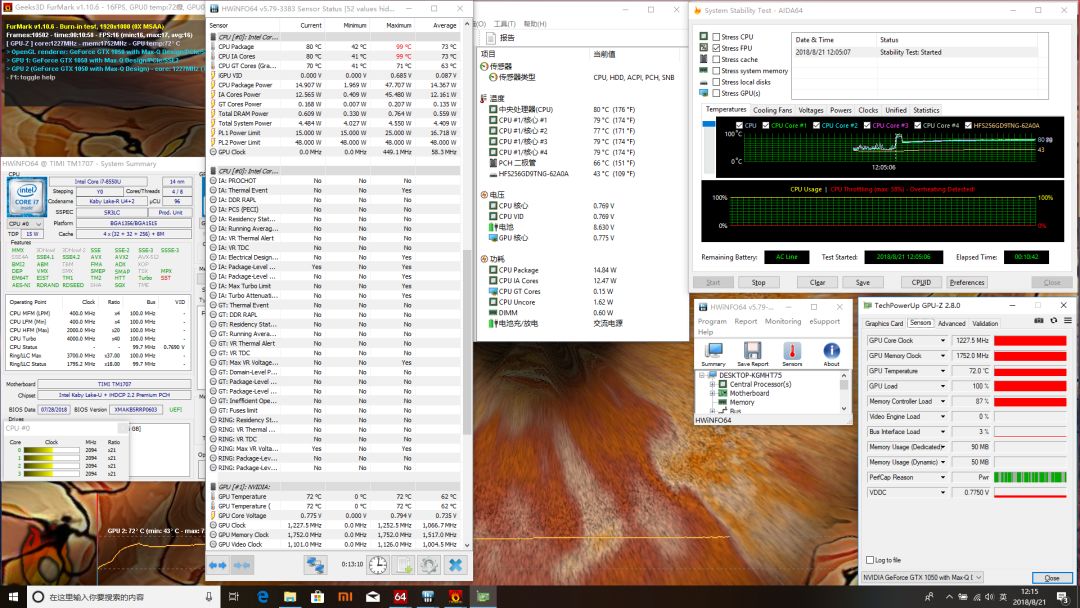Enable Stress cache checkbox
This screenshot has height=608, width=1080.
[x=716, y=60]
